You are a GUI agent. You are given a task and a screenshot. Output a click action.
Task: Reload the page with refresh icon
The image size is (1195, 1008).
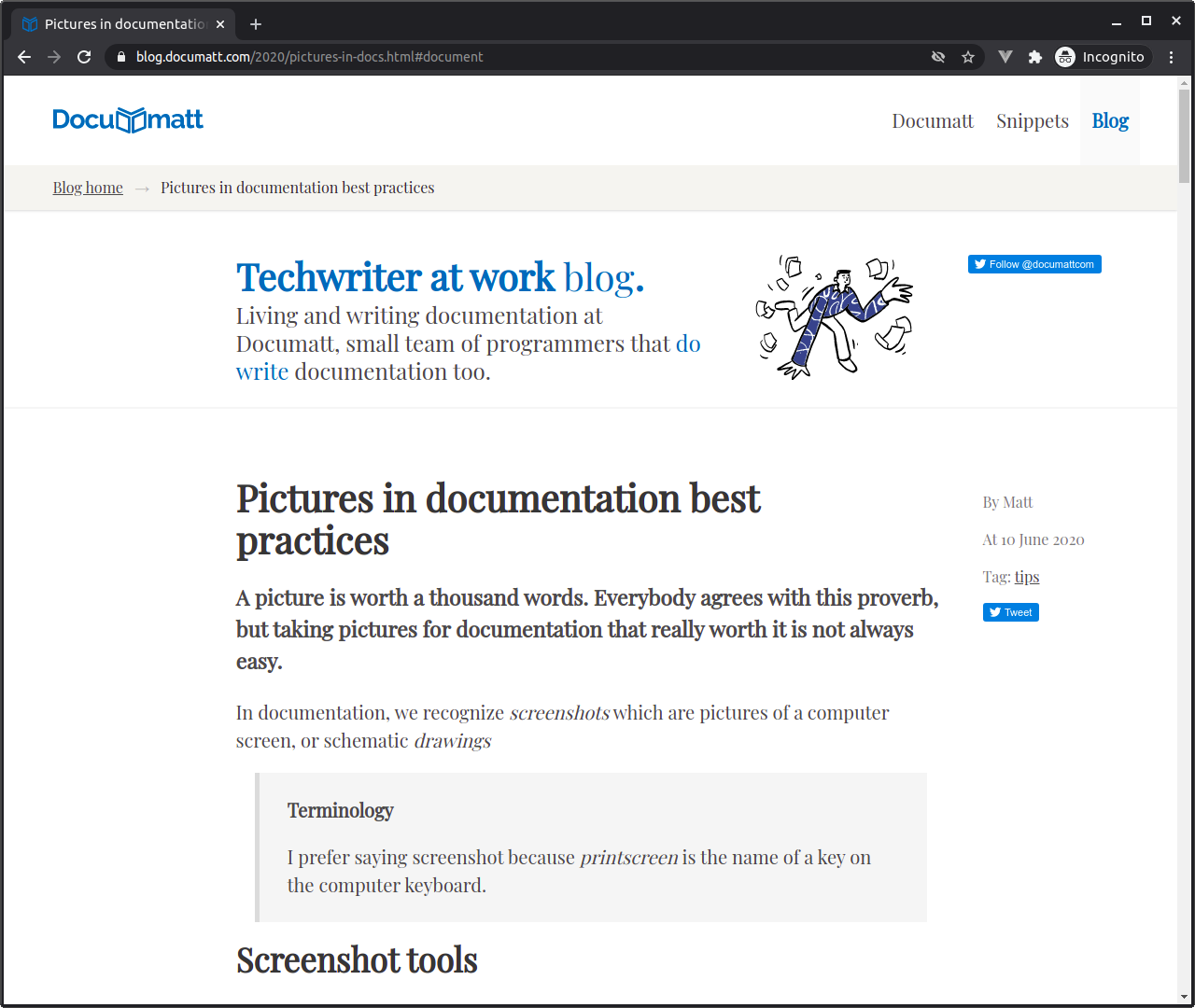pos(84,57)
